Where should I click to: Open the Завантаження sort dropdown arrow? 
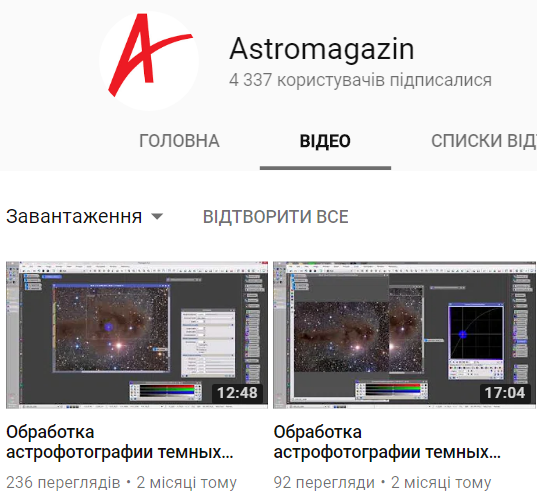(157, 216)
